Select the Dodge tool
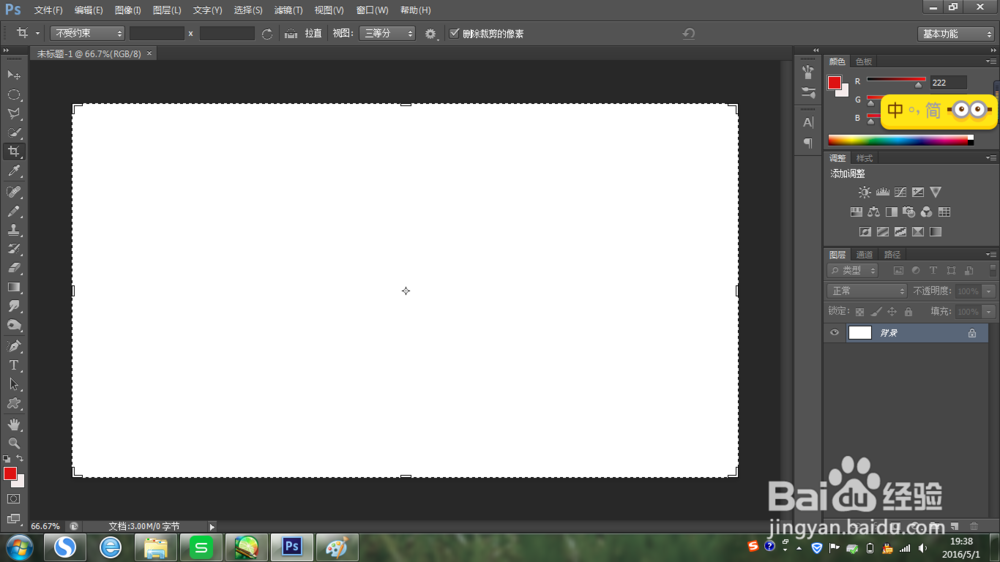The height and width of the screenshot is (562, 1000). tap(13, 325)
